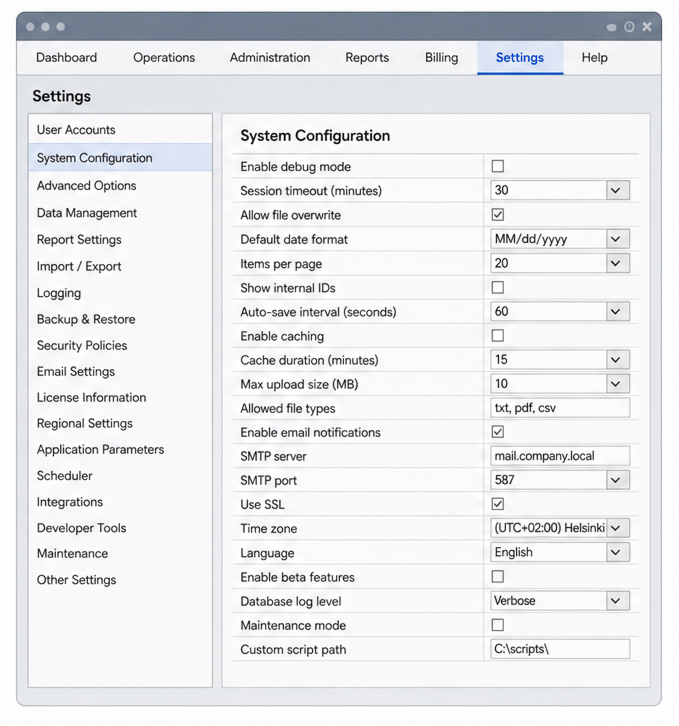This screenshot has width=679, height=726.
Task: Expand the Default date format dropdown
Action: tap(560, 239)
